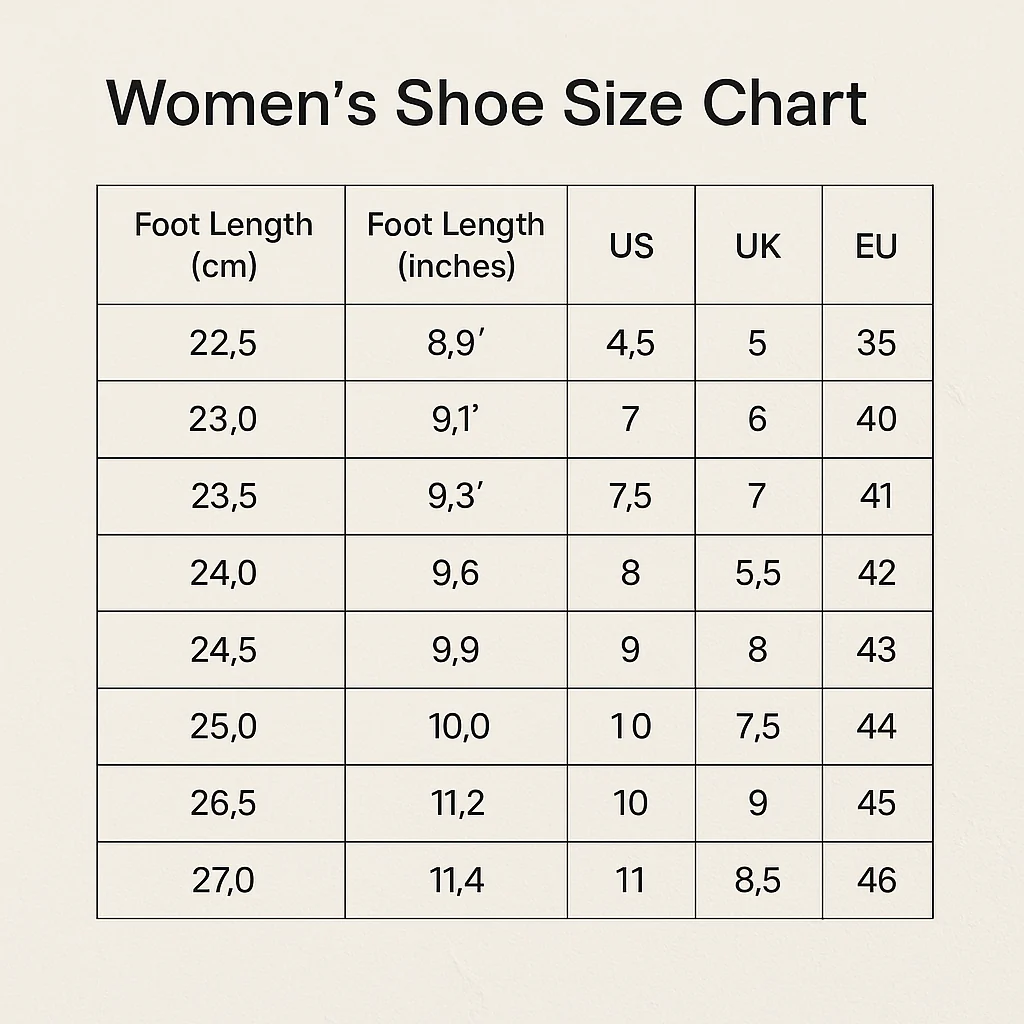Image resolution: width=1024 pixels, height=1024 pixels.
Task: Click the EU size 40 cell
Action: tap(877, 419)
